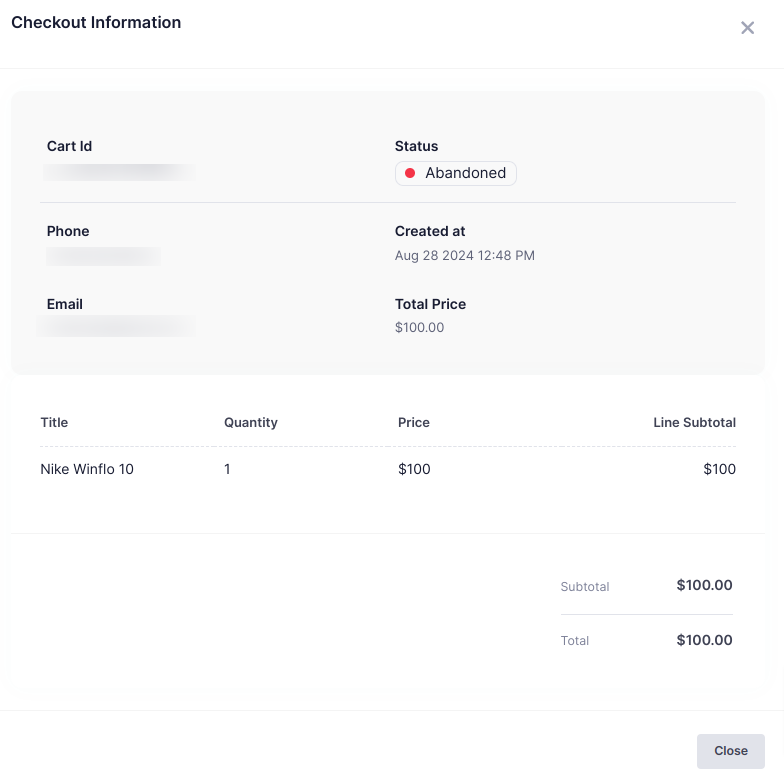Click the Total Price $100.00 value
The width and height of the screenshot is (784, 782).
(x=420, y=327)
